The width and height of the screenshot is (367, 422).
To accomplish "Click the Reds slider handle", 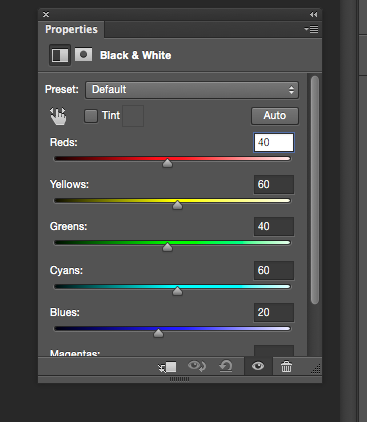I will click(x=167, y=163).
